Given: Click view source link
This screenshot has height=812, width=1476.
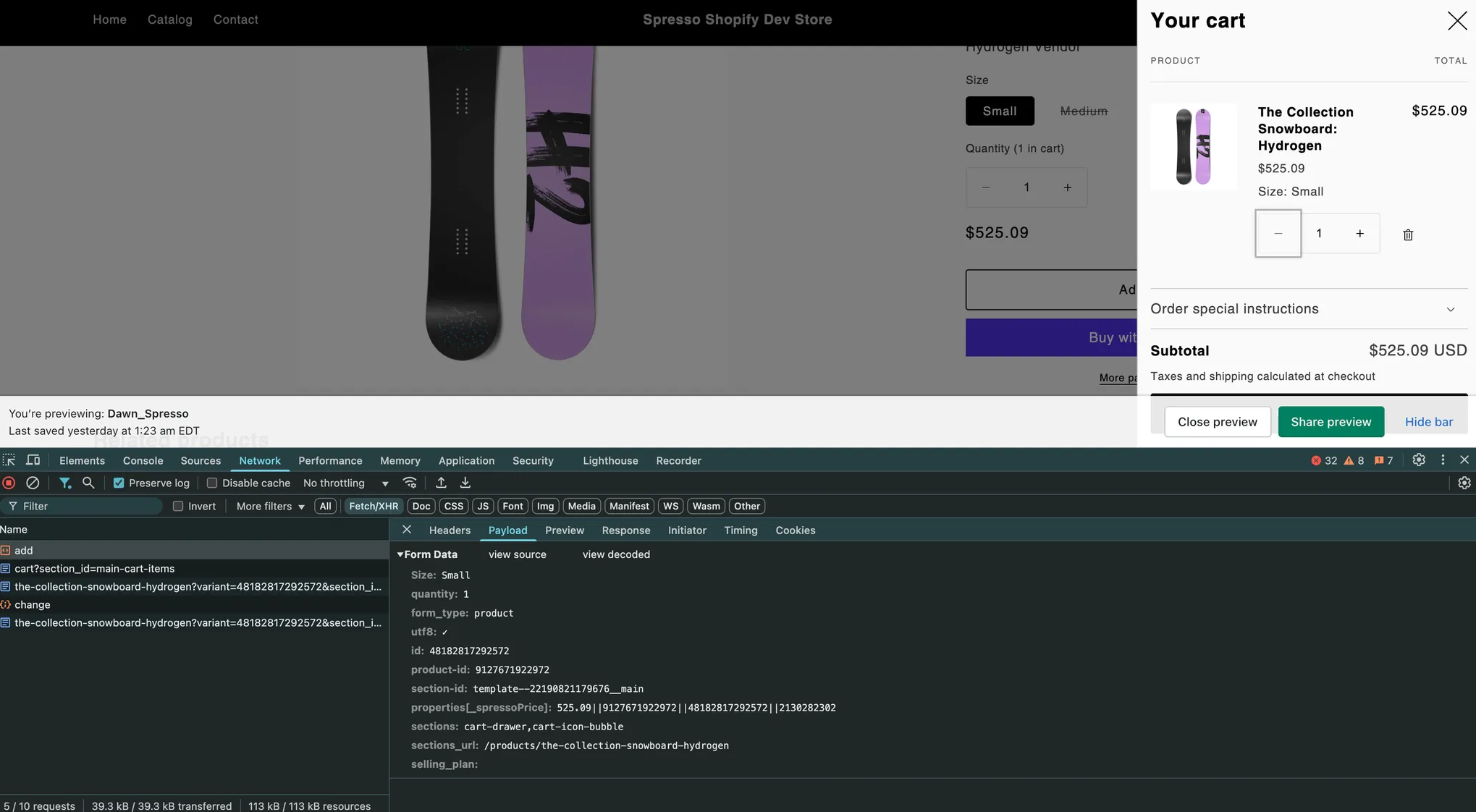Looking at the screenshot, I should (x=517, y=554).
